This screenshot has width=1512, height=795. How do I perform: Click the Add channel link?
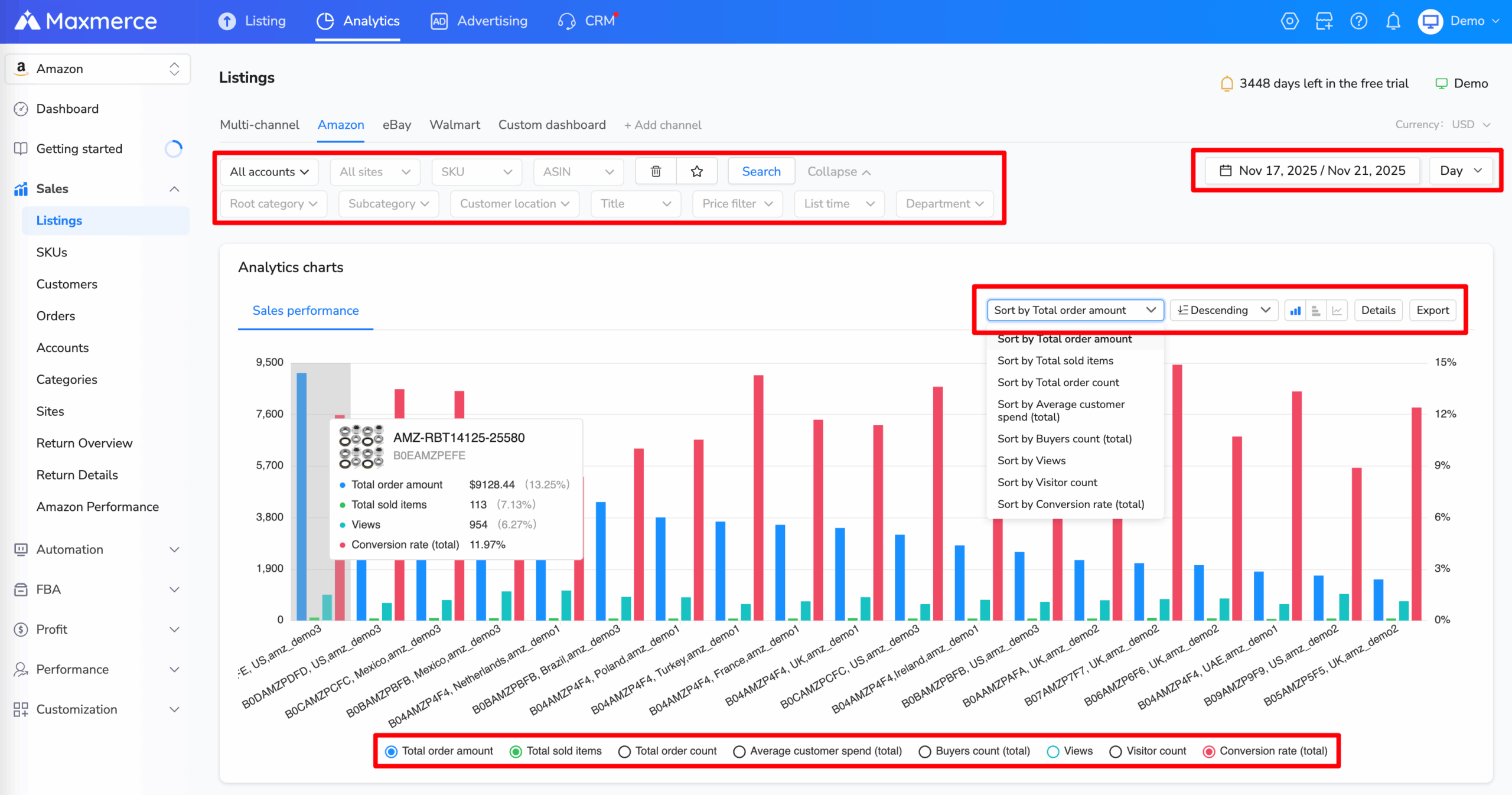663,125
